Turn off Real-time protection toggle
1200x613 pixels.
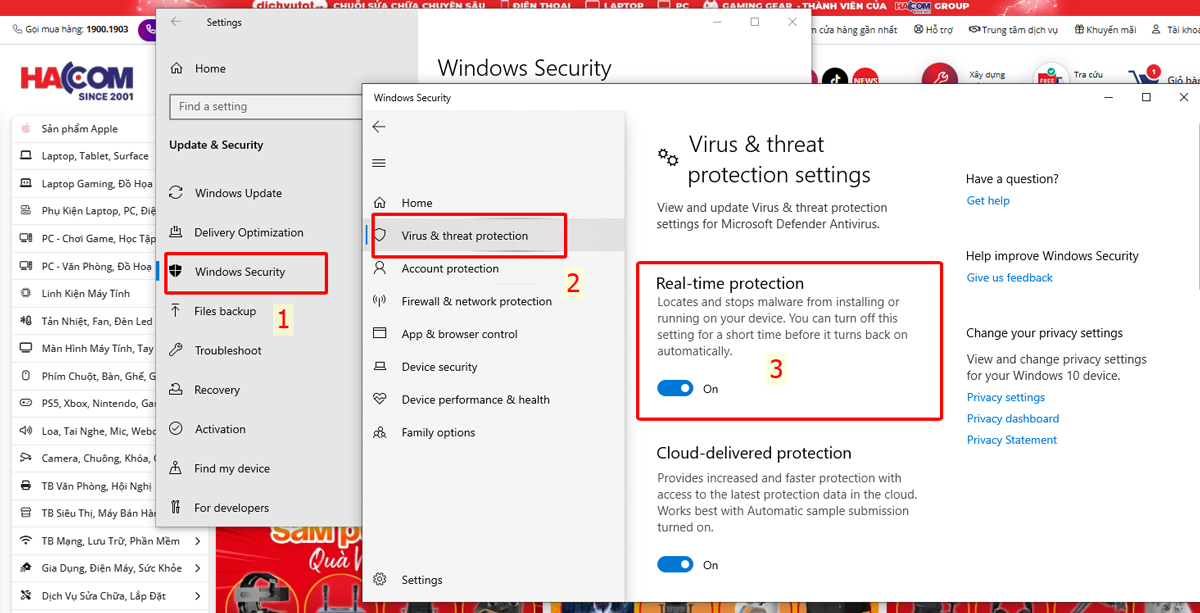(675, 388)
